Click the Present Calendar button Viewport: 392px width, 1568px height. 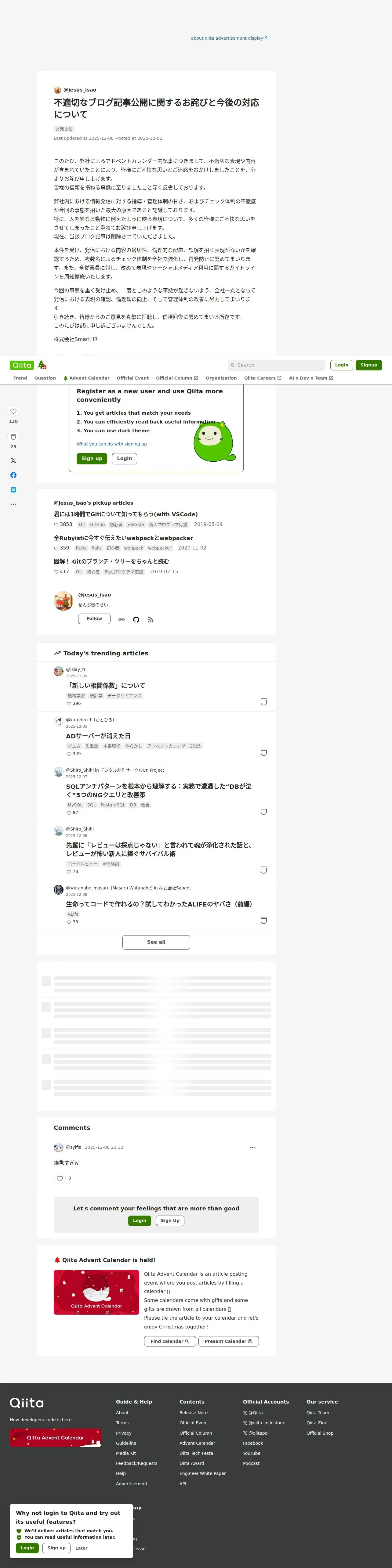(x=229, y=1341)
